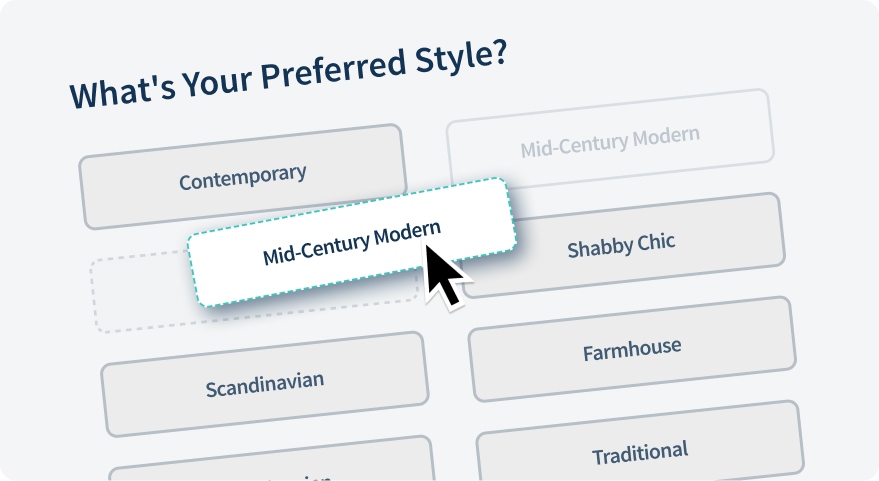The width and height of the screenshot is (879, 481).
Task: Tap the Farmhouse label text
Action: pyautogui.click(x=632, y=350)
